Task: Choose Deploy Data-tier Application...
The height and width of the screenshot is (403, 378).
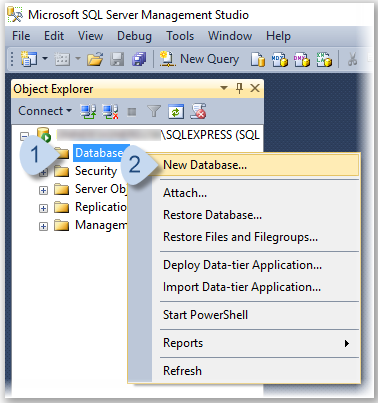Action: (256, 265)
